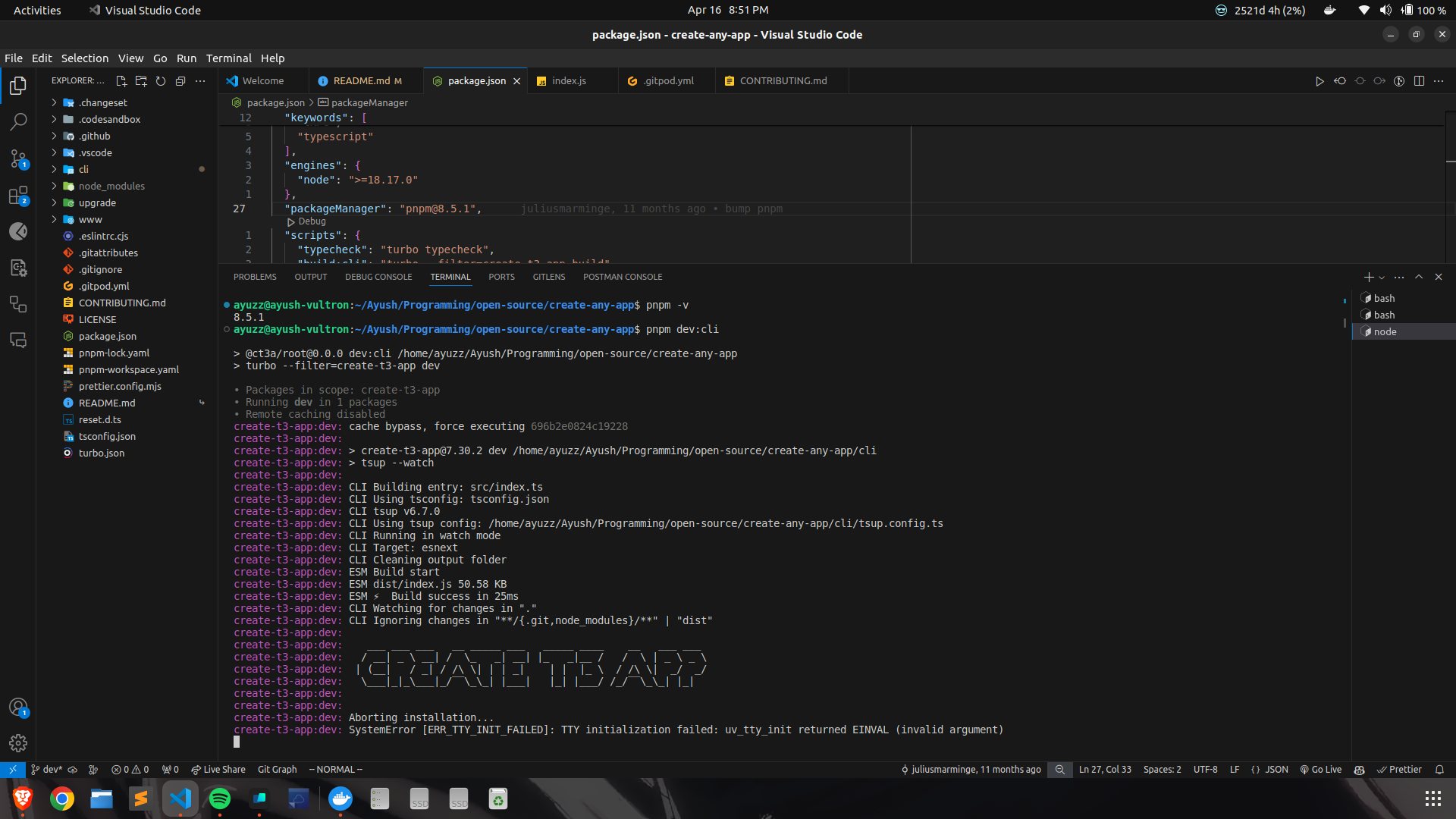Screen dimensions: 1456x819
Task: Click Ln 27, Col 33 cursor position
Action: click(1105, 769)
